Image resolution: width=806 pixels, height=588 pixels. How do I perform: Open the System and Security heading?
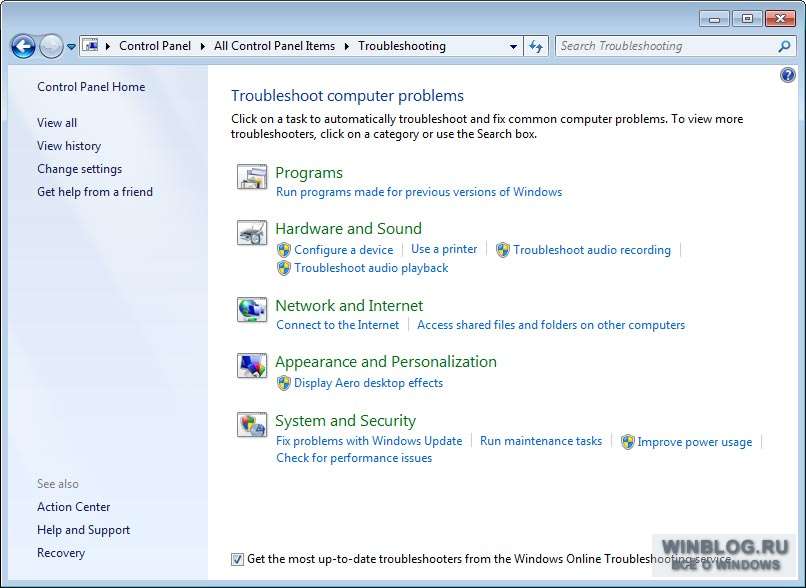pos(345,421)
